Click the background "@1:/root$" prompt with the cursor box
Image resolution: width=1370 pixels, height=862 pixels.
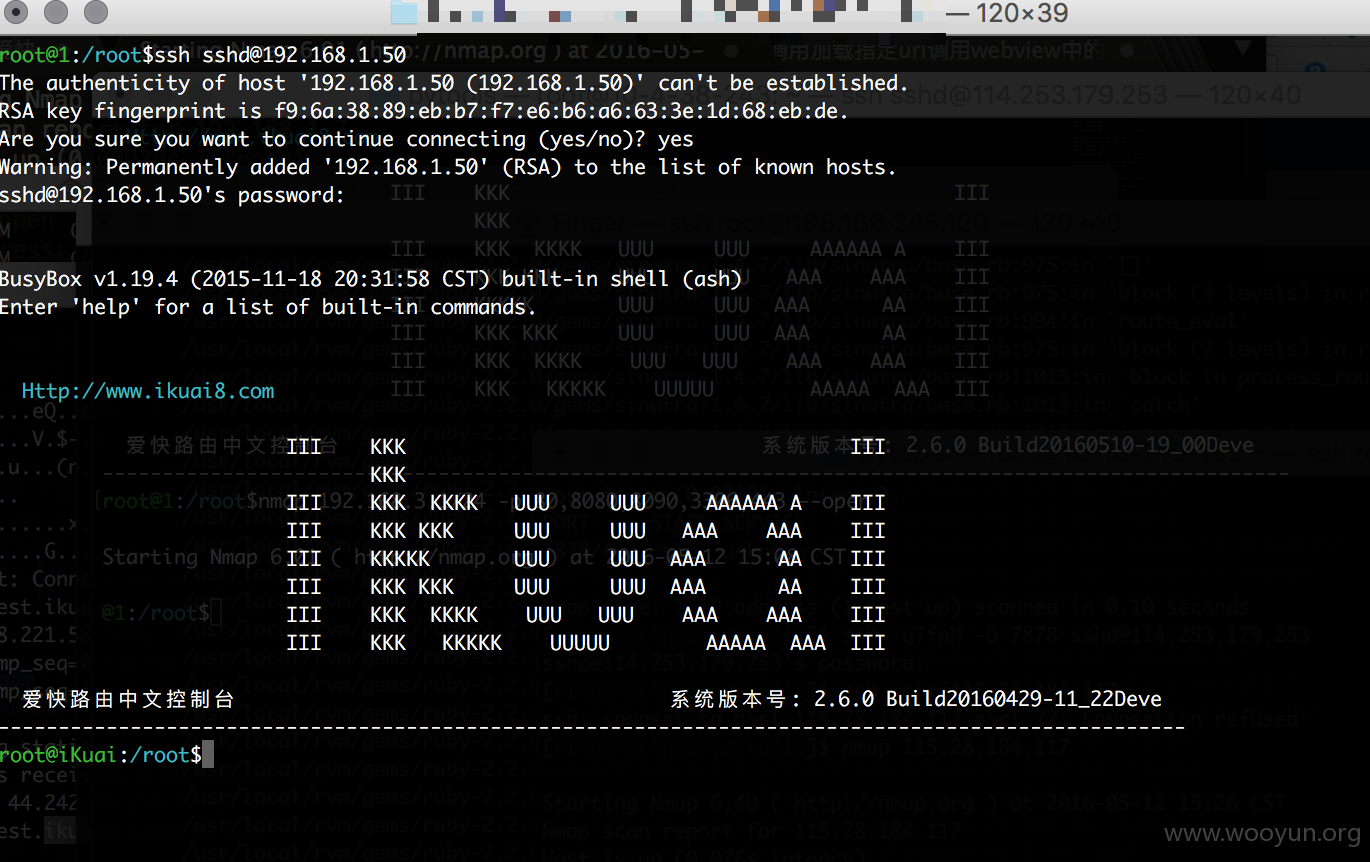click(x=160, y=611)
